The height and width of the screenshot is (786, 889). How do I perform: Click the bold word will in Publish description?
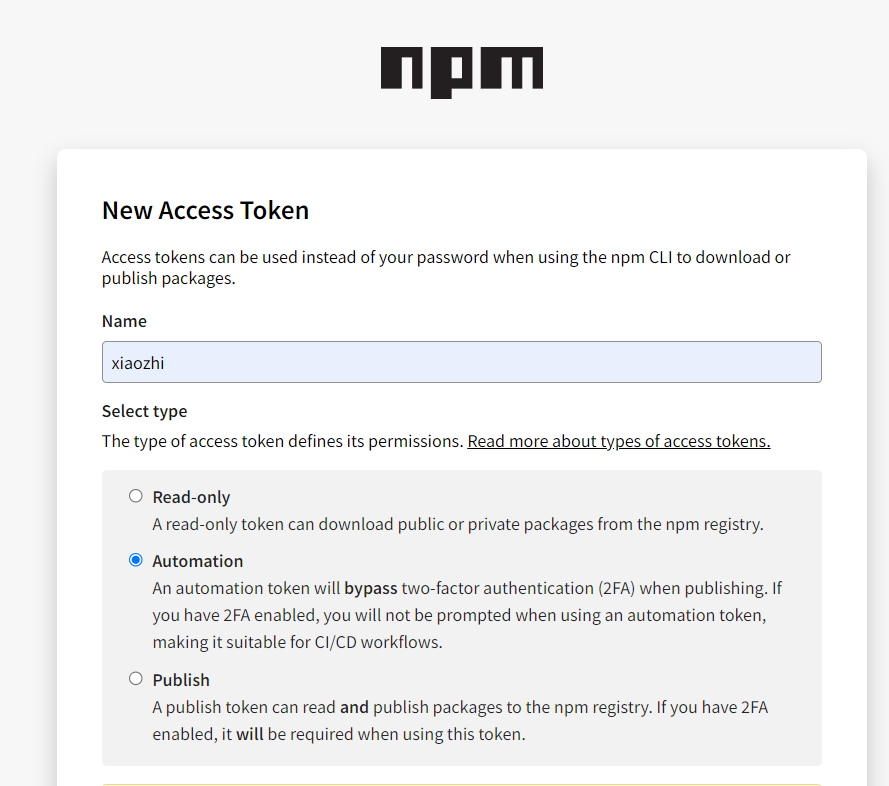click(250, 734)
